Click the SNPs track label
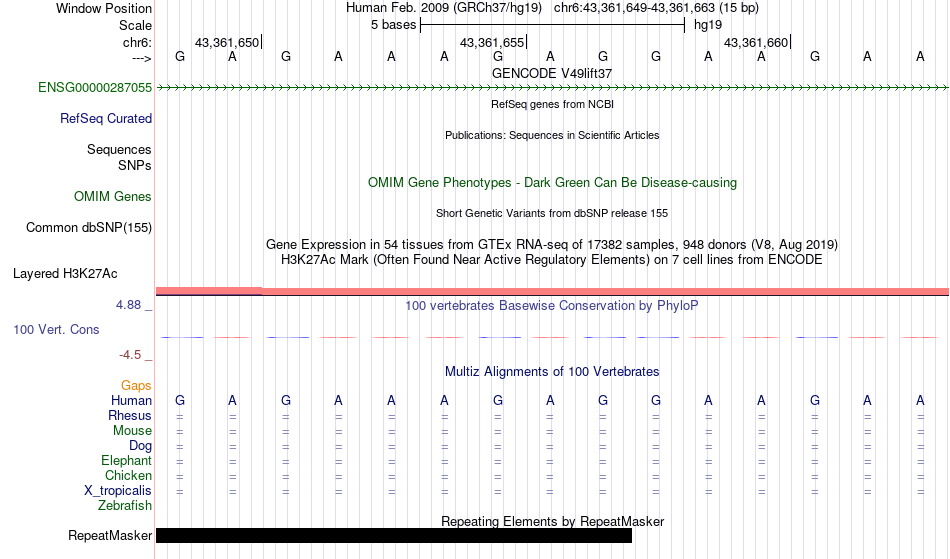Image resolution: width=950 pixels, height=559 pixels. coord(135,165)
